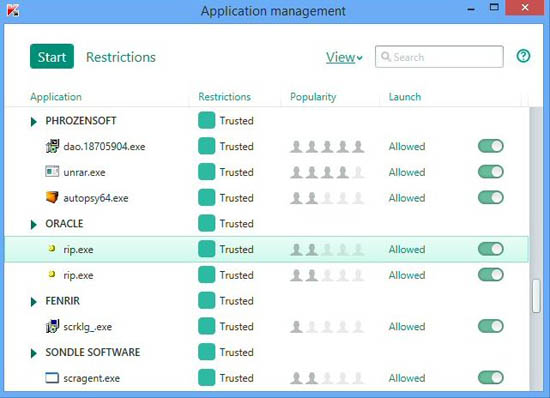The width and height of the screenshot is (550, 398).
Task: Select the PHROZENSOFT group label
Action: pyautogui.click(x=81, y=121)
